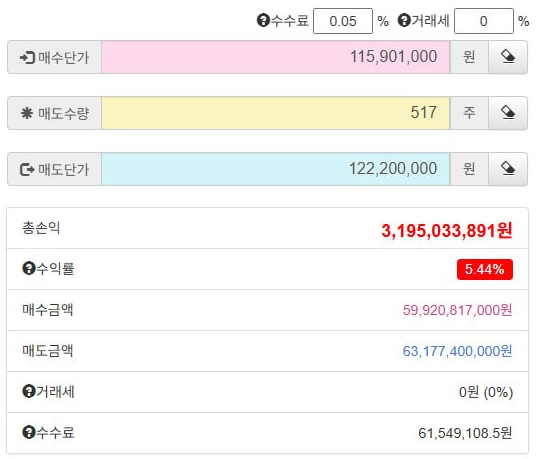The width and height of the screenshot is (542, 459).
Task: Select the 수수료 result 61,549,108.5원
Action: tap(465, 433)
